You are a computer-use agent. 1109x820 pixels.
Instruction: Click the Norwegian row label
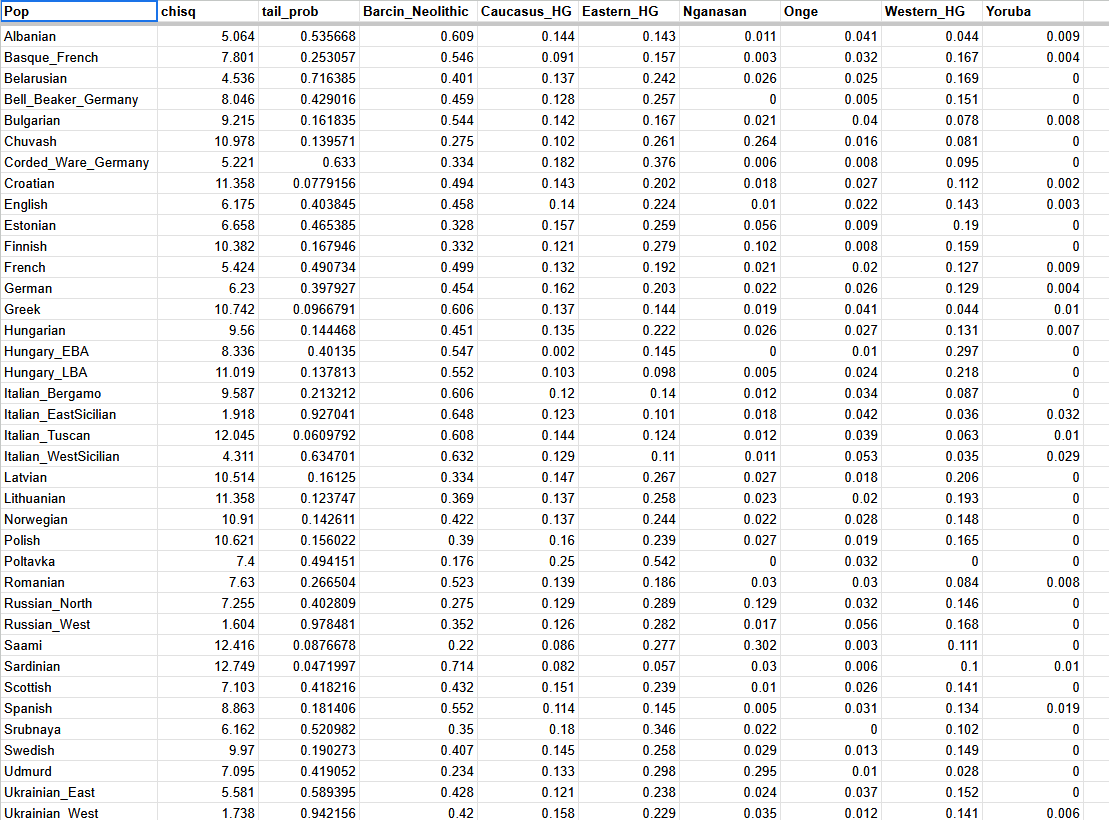[35, 519]
